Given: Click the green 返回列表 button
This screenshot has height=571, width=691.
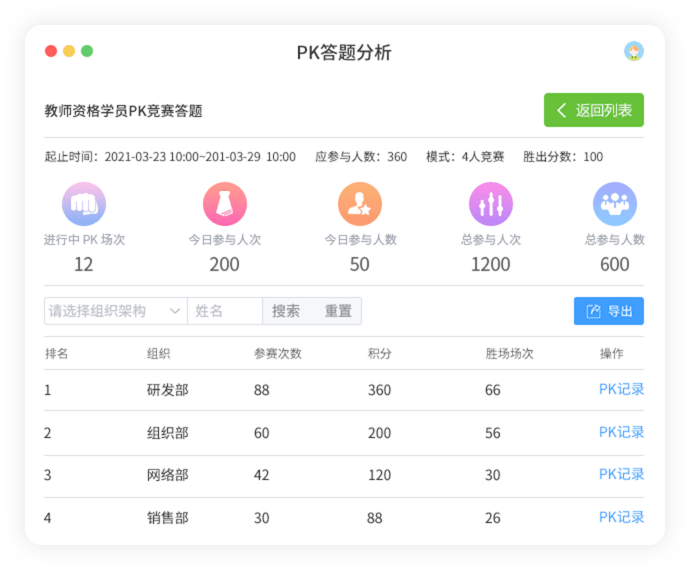Looking at the screenshot, I should 593,110.
